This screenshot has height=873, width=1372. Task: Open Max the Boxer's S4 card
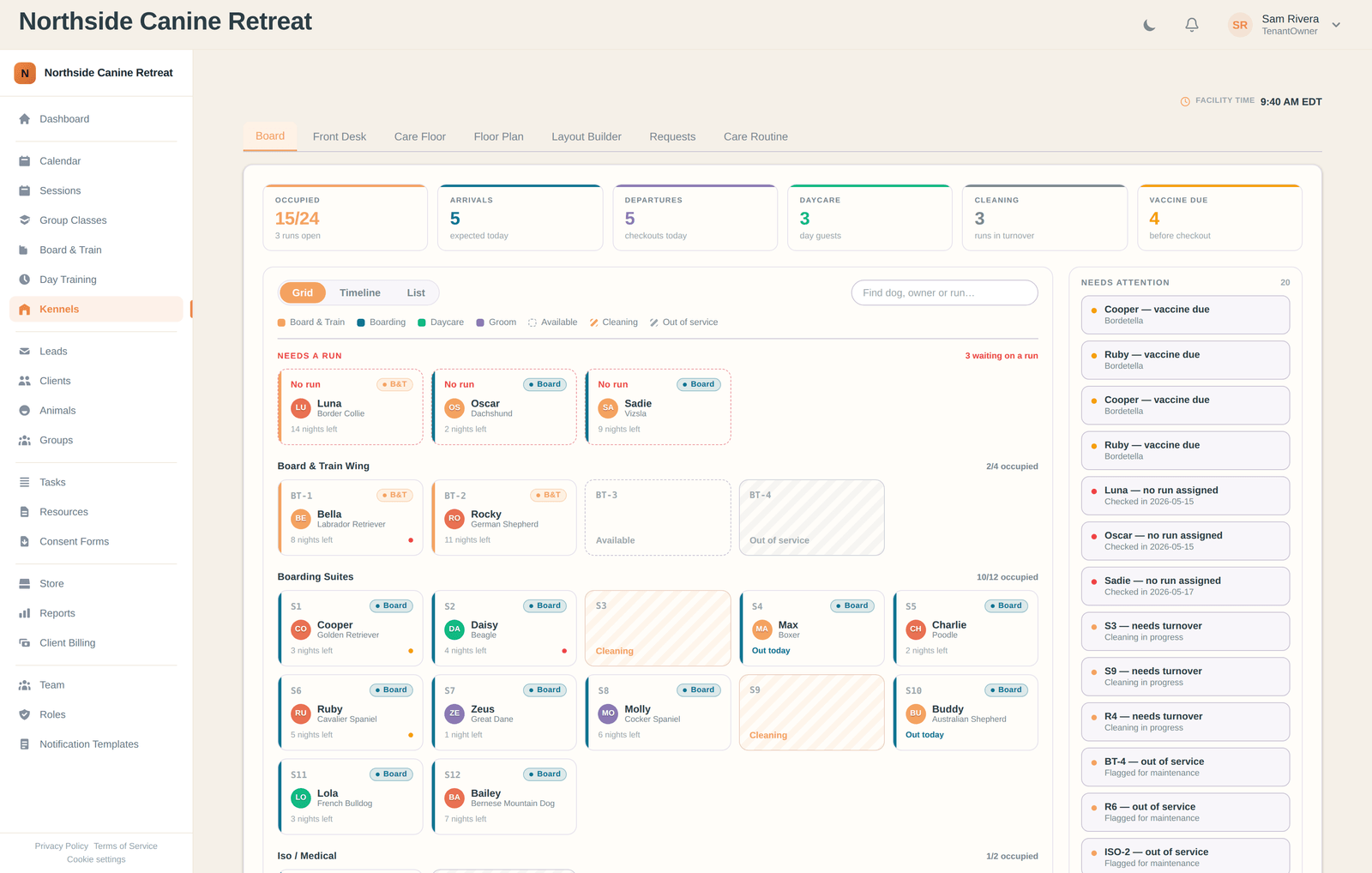(x=812, y=628)
